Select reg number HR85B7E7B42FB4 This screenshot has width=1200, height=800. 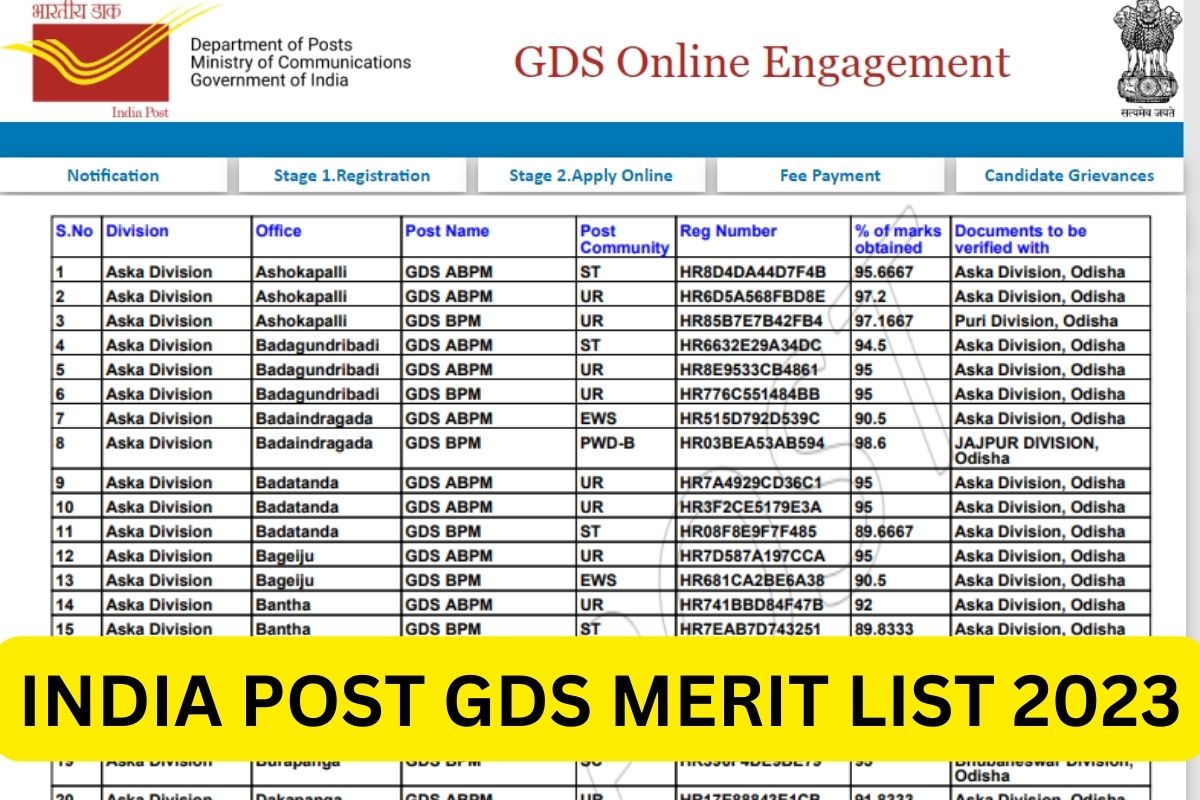[x=752, y=321]
